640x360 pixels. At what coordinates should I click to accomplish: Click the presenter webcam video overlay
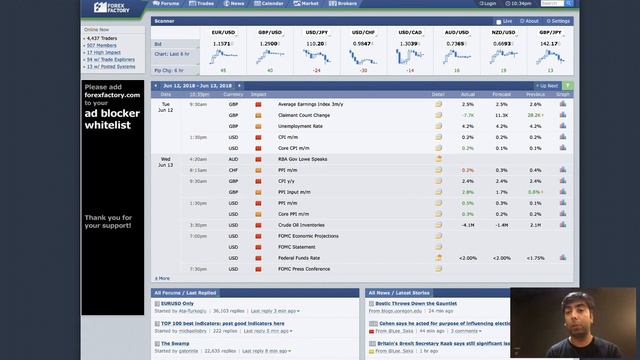click(x=573, y=323)
